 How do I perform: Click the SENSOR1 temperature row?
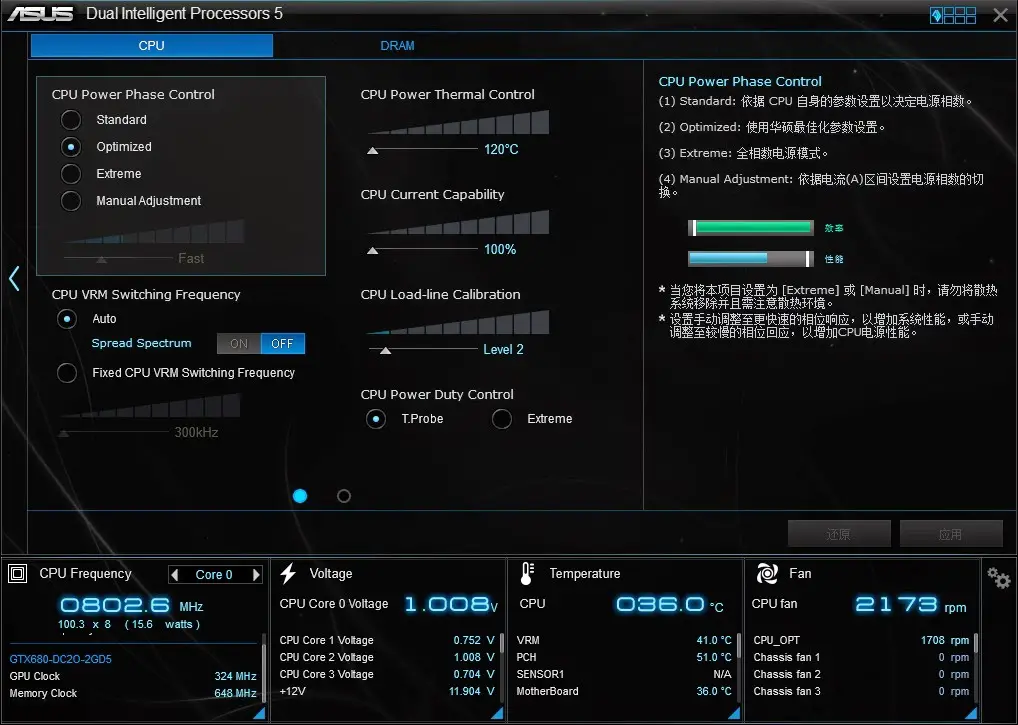624,674
